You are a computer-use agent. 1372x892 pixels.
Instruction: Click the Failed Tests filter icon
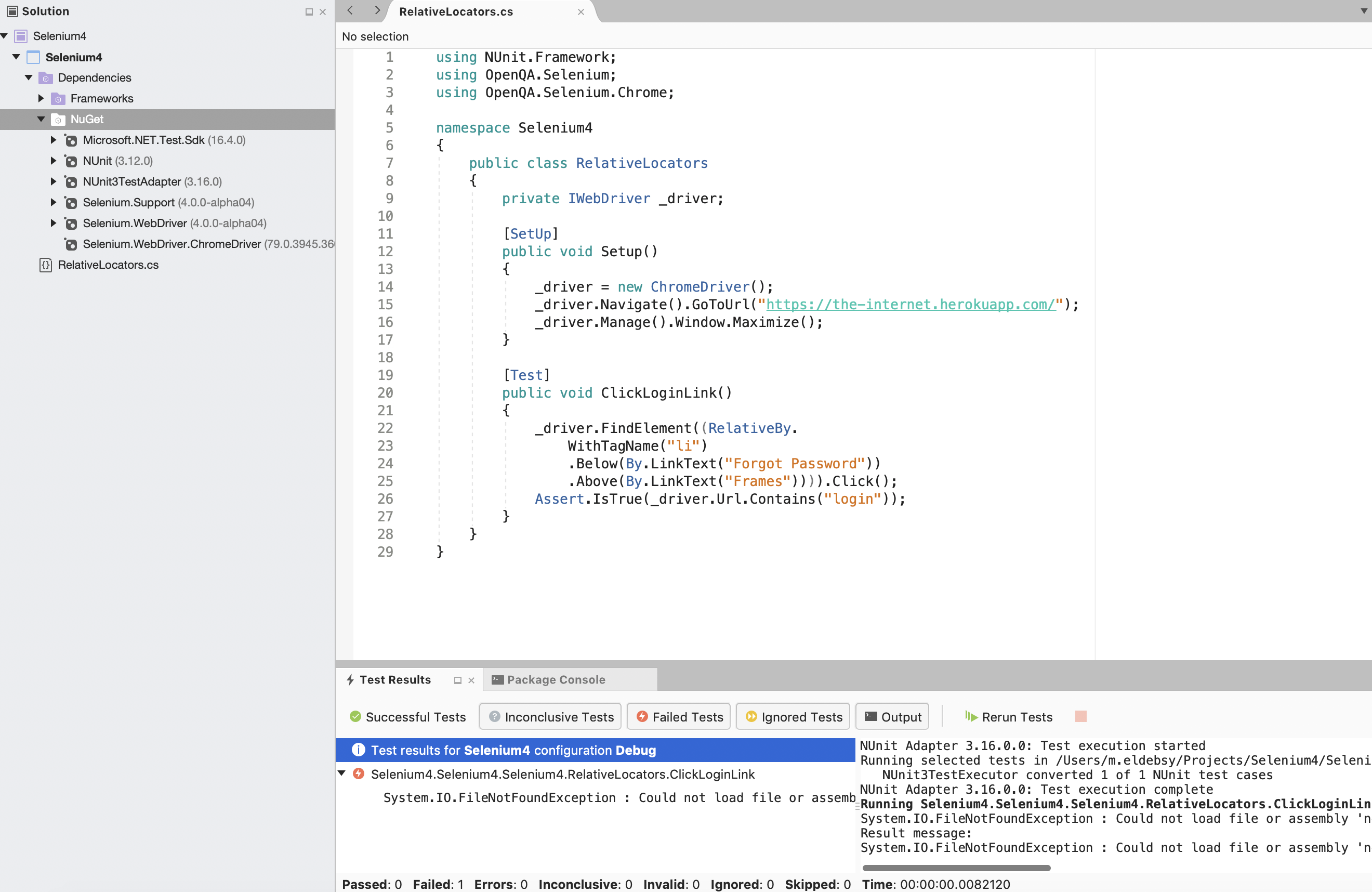[x=643, y=717]
